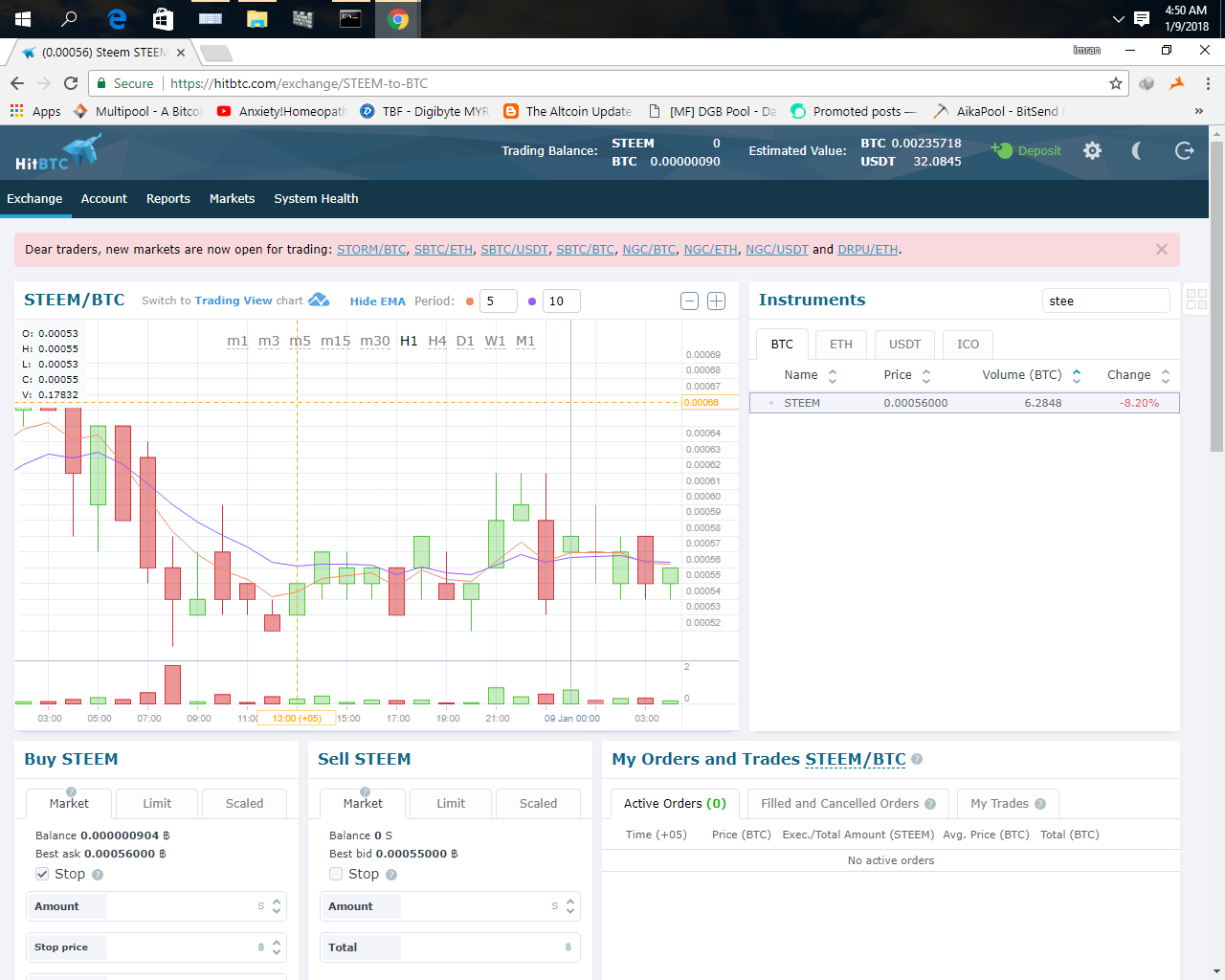Switch to the USDT instruments tab
The width and height of the screenshot is (1225, 980).
click(904, 344)
